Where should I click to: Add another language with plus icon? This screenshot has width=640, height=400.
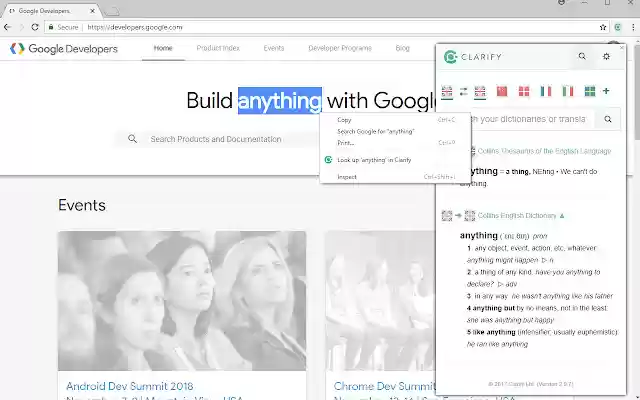606,91
